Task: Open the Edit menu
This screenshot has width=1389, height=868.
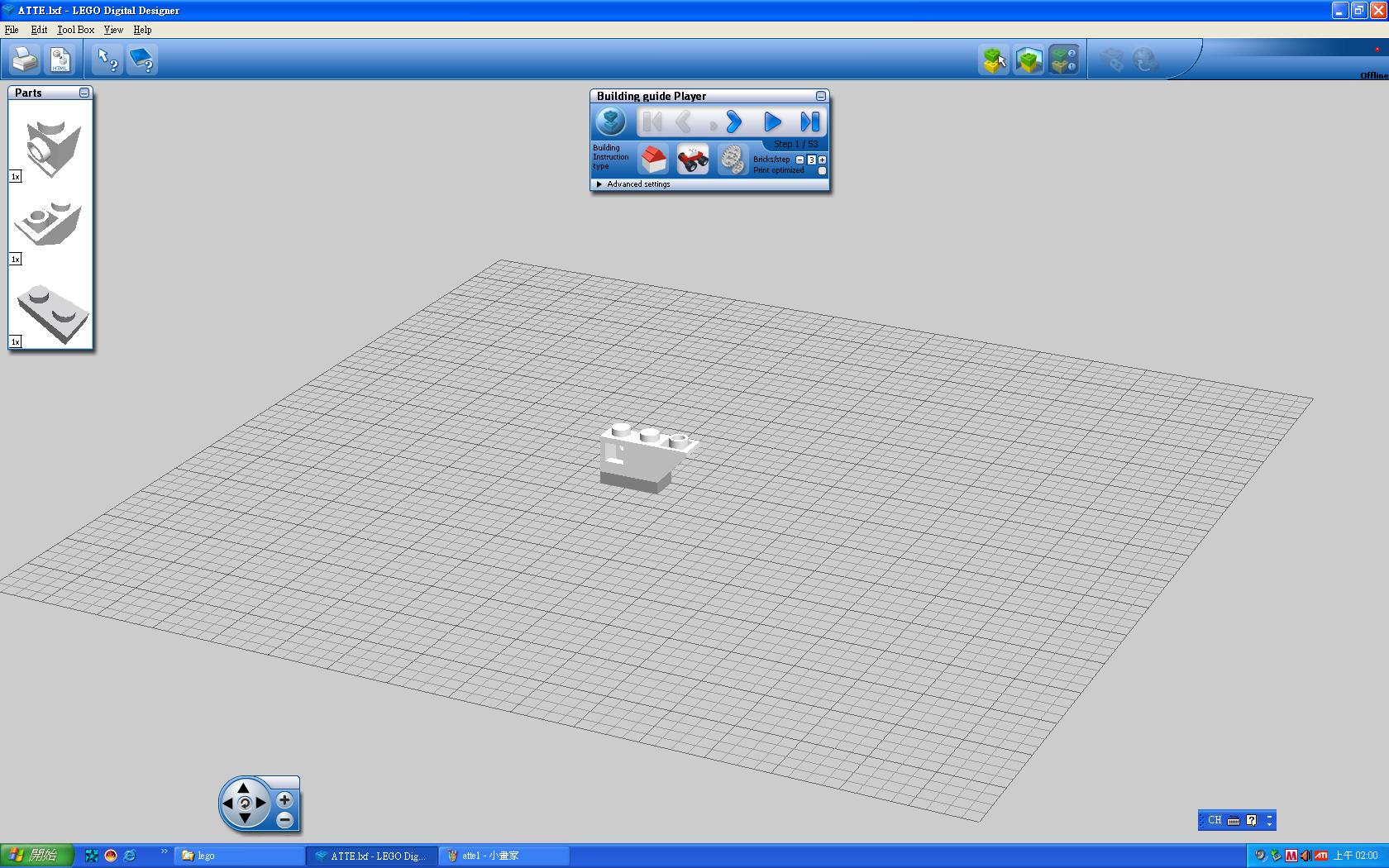Action: (x=39, y=30)
